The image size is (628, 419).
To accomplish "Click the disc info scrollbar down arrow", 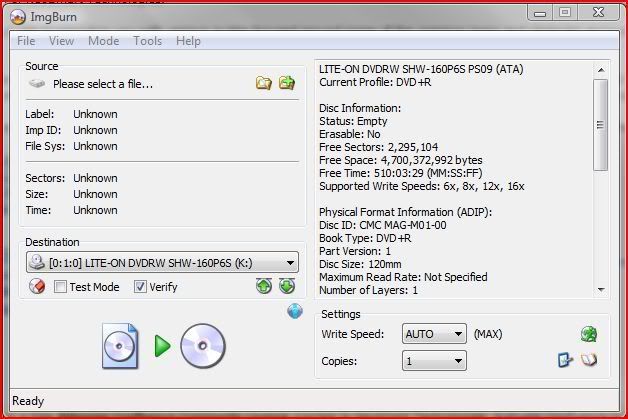I will click(x=601, y=289).
